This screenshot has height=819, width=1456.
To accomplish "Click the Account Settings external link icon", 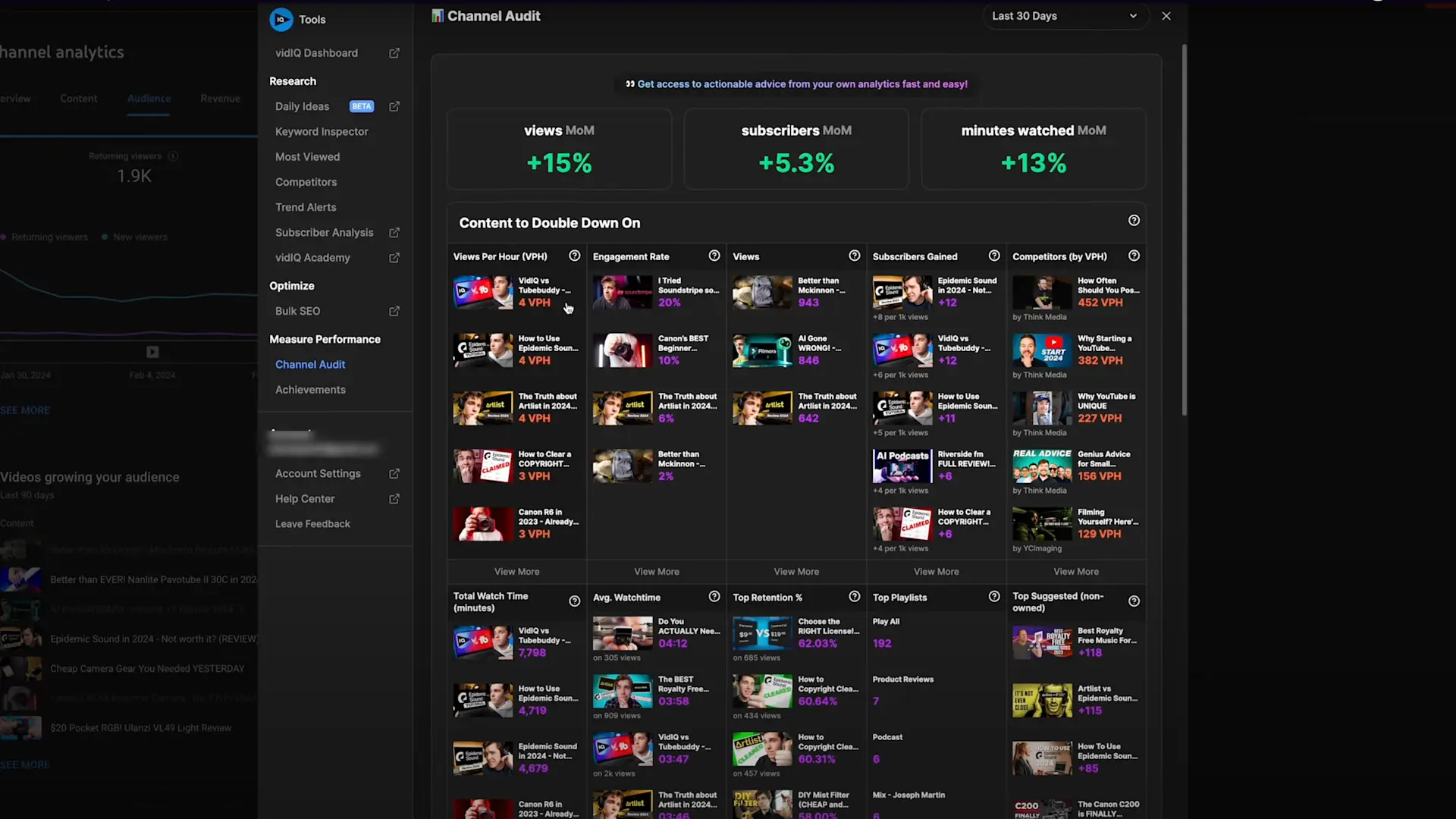I will pos(394,473).
